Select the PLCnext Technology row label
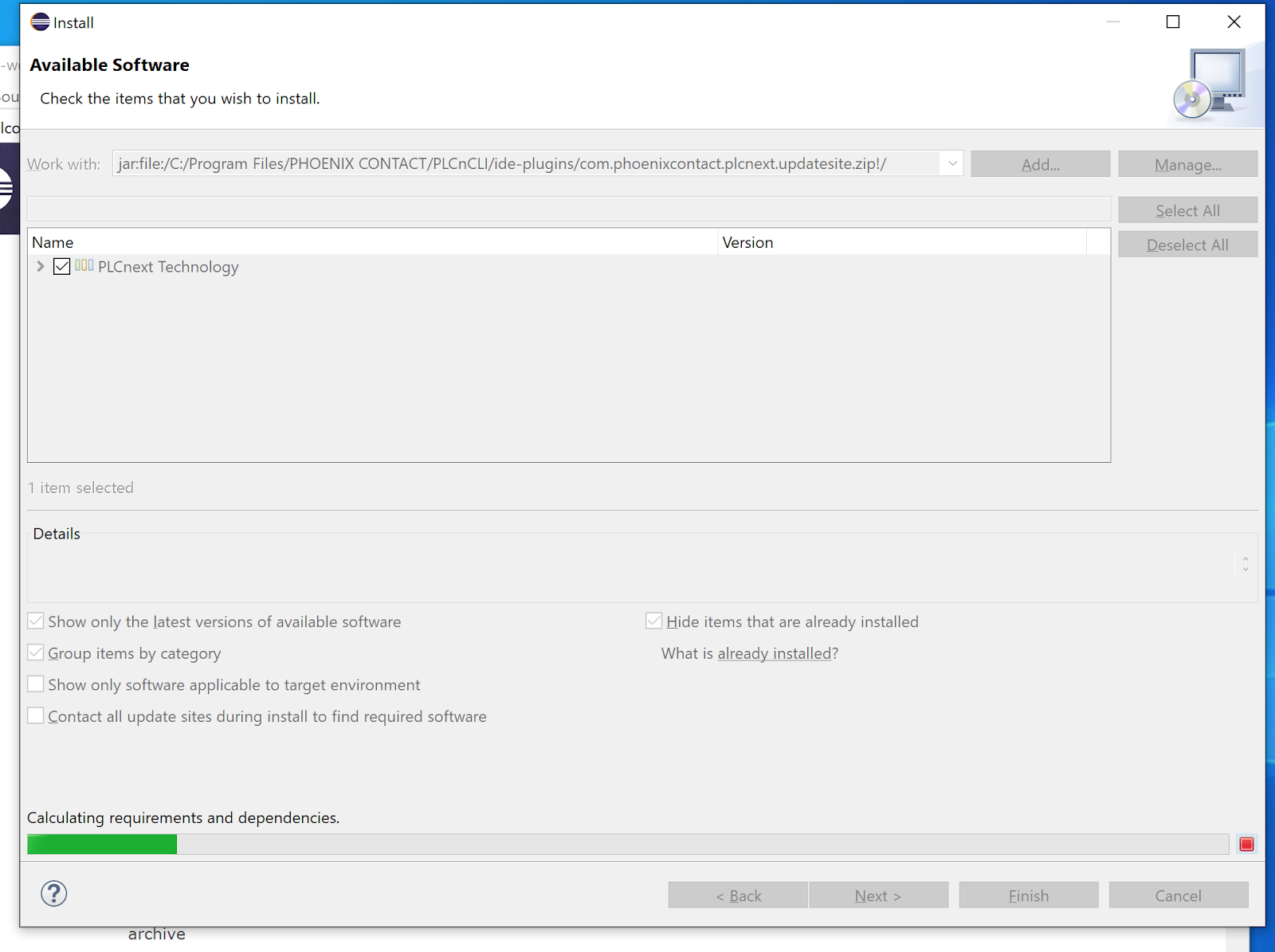 click(168, 267)
